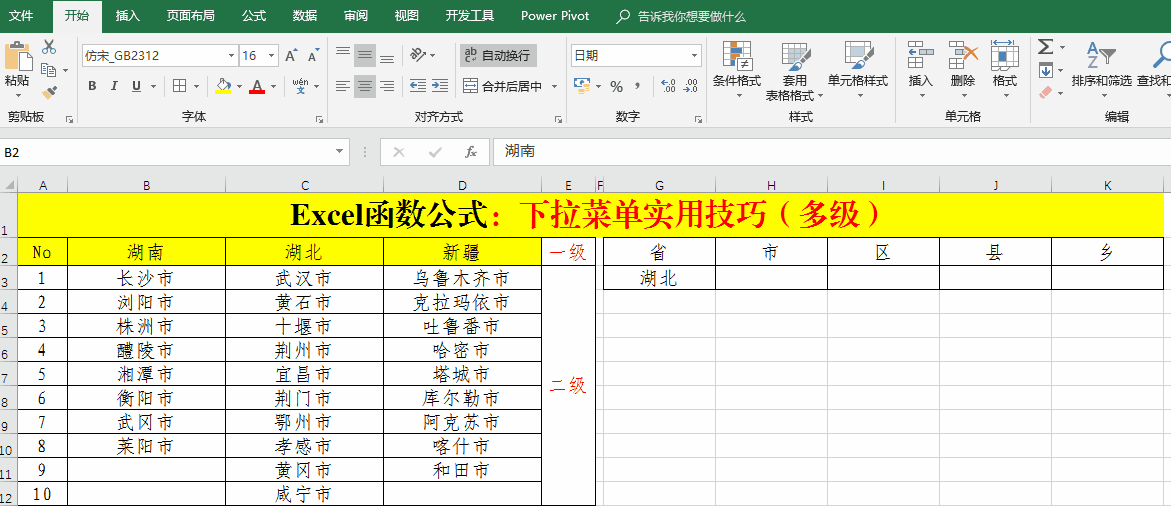The height and width of the screenshot is (506, 1171).
Task: Switch to the 数据 tab
Action: pyautogui.click(x=305, y=16)
